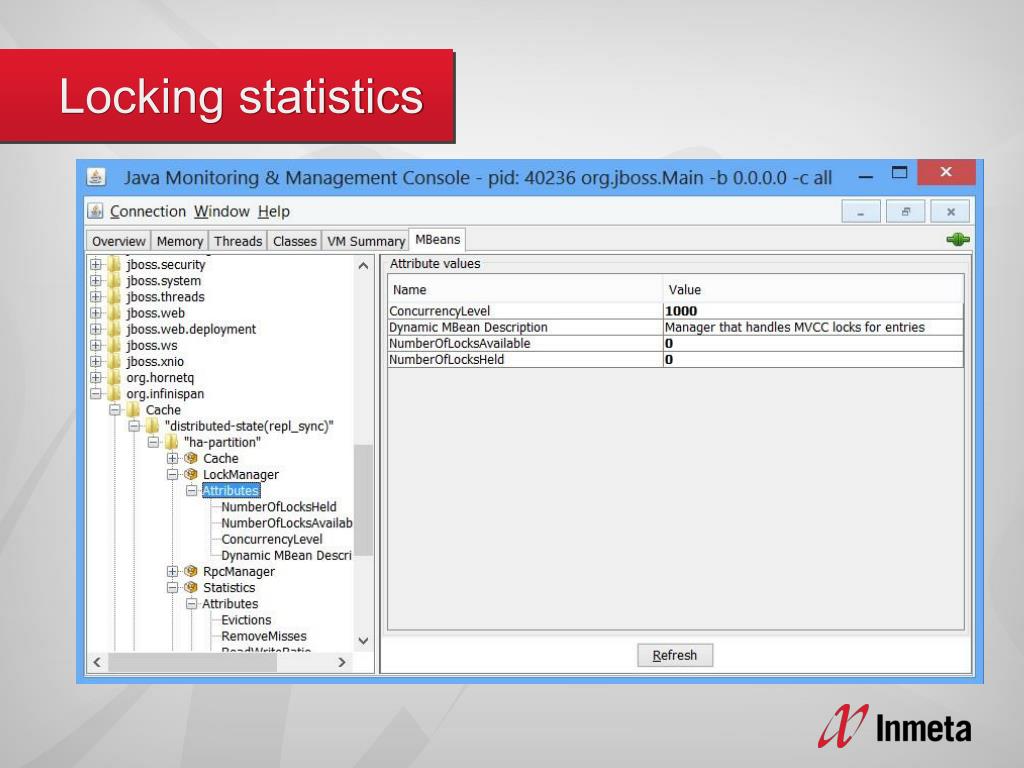Select Attributes node under Statistics
1024x768 pixels.
pyautogui.click(x=230, y=604)
